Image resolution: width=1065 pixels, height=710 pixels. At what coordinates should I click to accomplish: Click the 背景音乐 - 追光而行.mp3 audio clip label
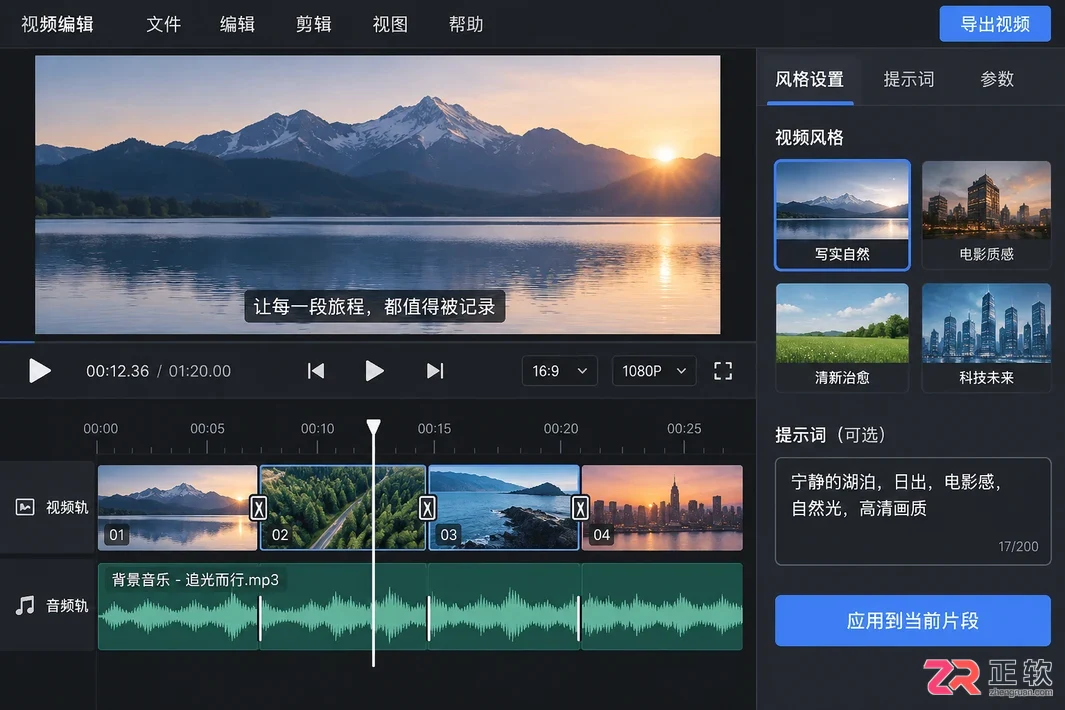pyautogui.click(x=195, y=580)
